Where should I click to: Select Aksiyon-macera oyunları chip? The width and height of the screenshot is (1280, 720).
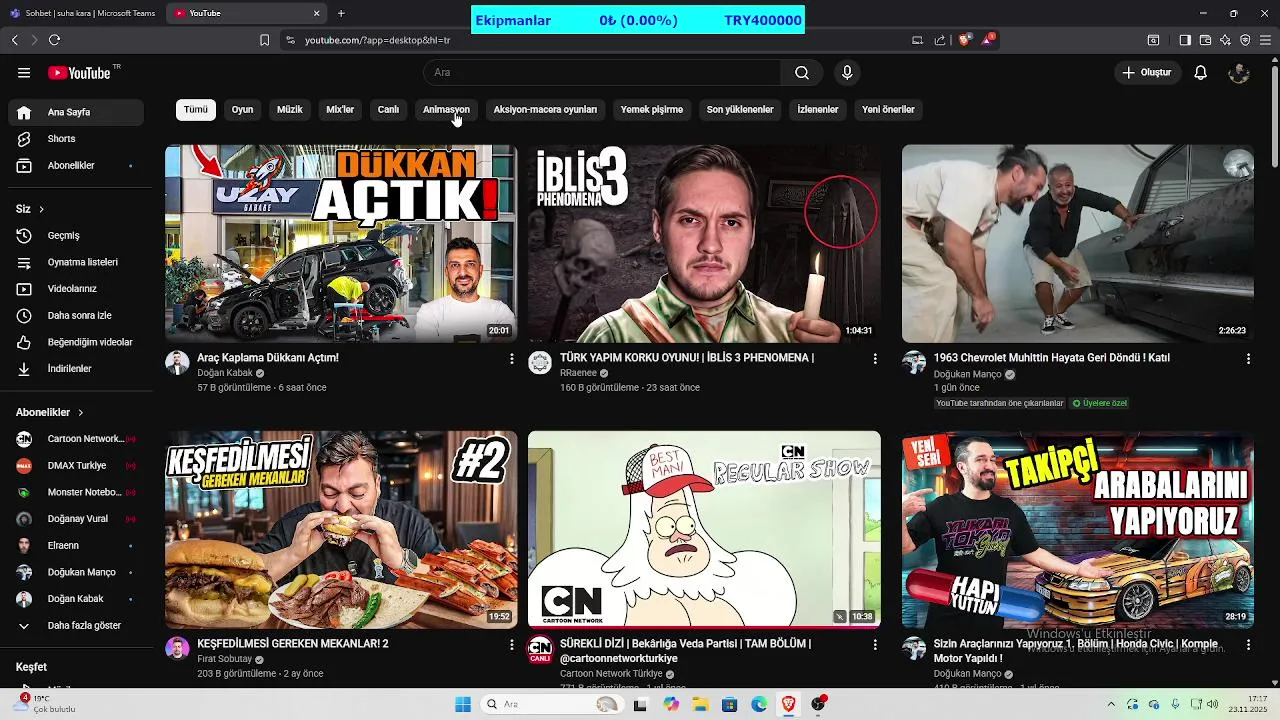545,110
